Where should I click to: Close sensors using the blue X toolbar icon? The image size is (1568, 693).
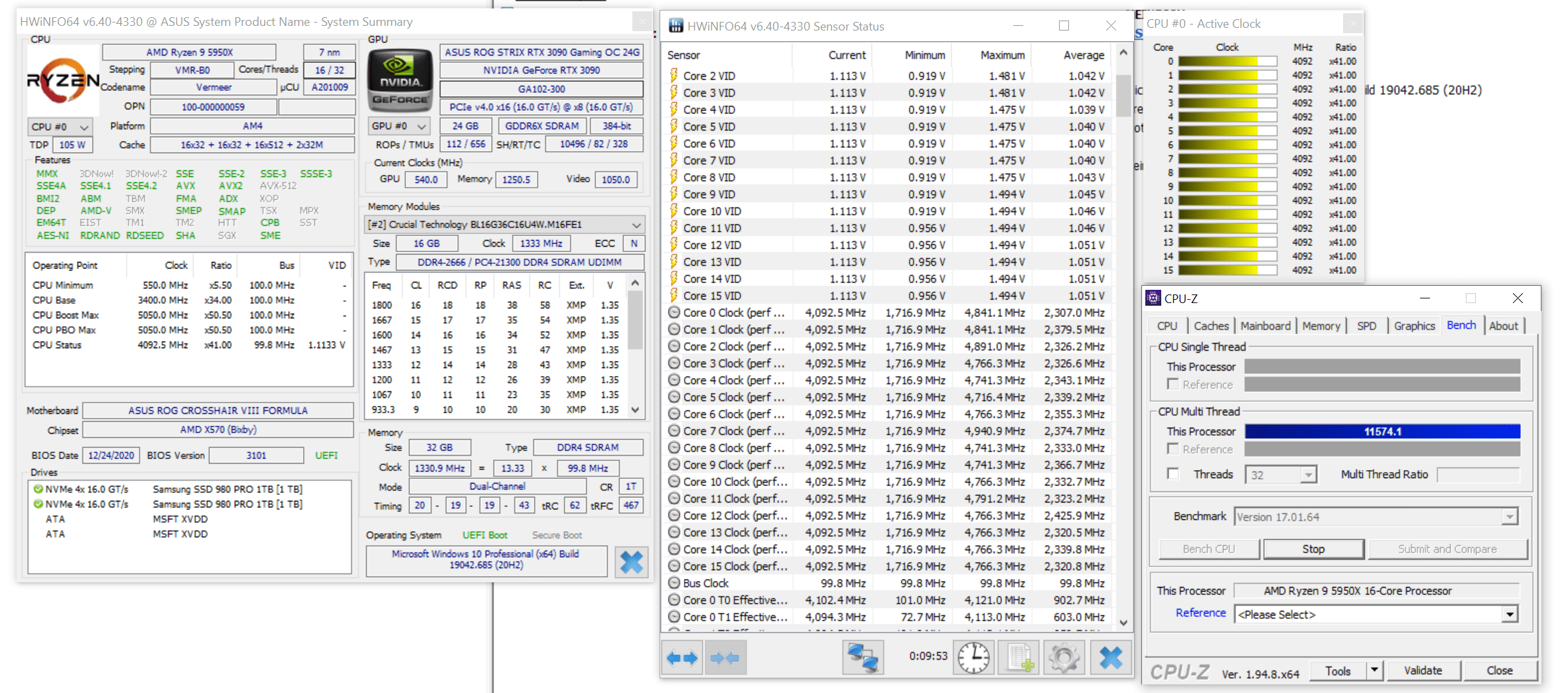pos(1110,658)
